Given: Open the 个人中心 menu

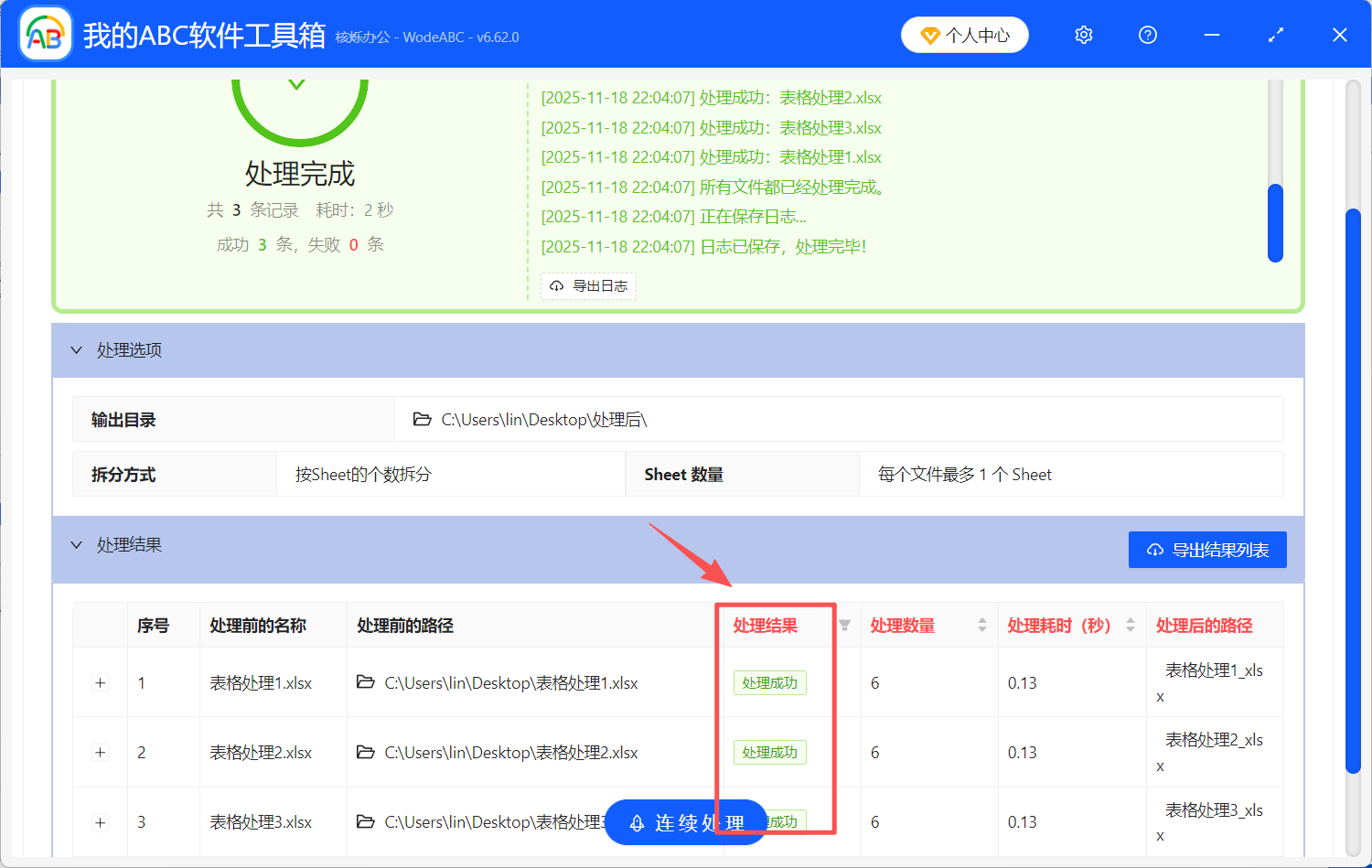Looking at the screenshot, I should pyautogui.click(x=964, y=34).
